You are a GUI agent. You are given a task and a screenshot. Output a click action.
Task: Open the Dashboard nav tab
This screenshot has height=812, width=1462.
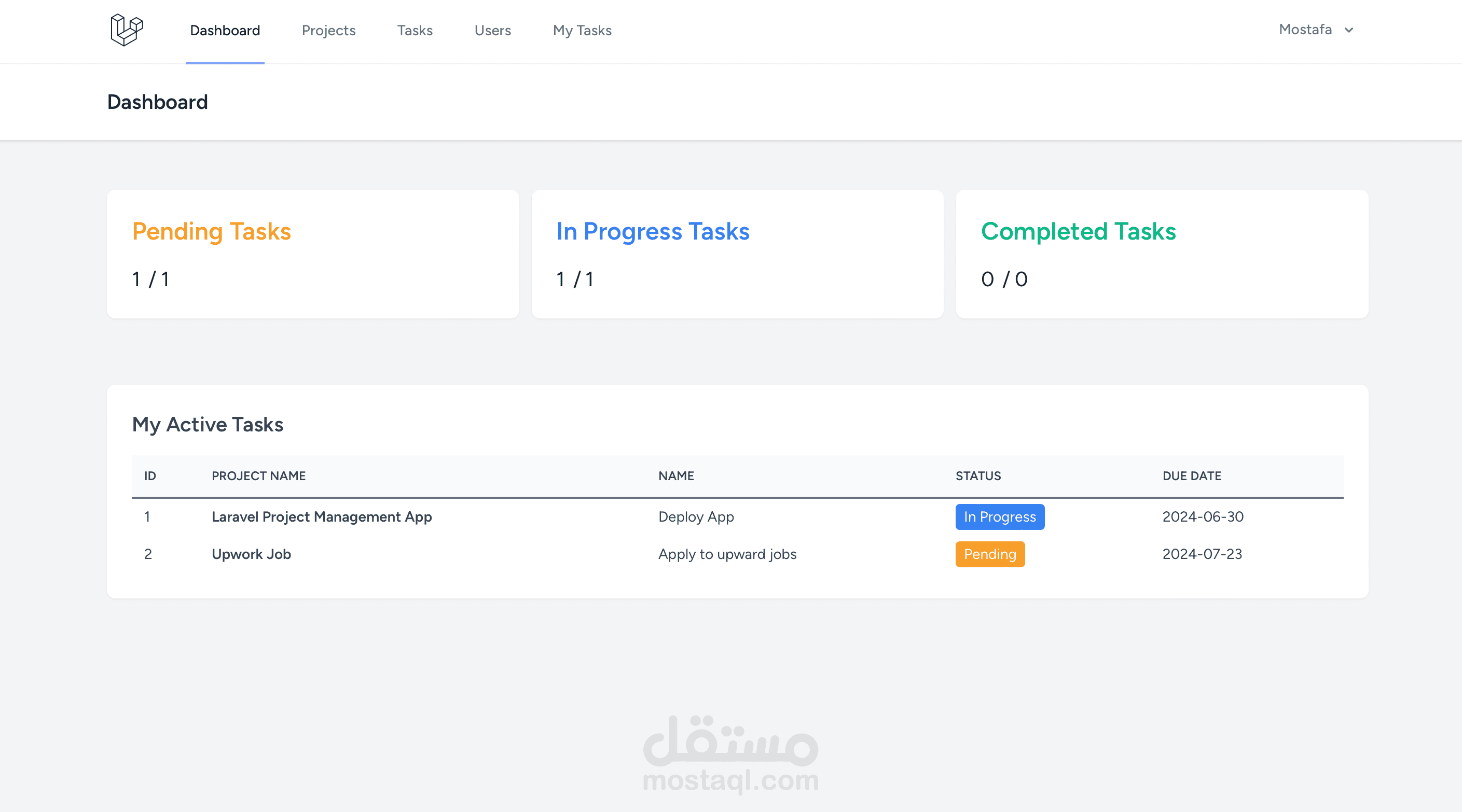(225, 31)
